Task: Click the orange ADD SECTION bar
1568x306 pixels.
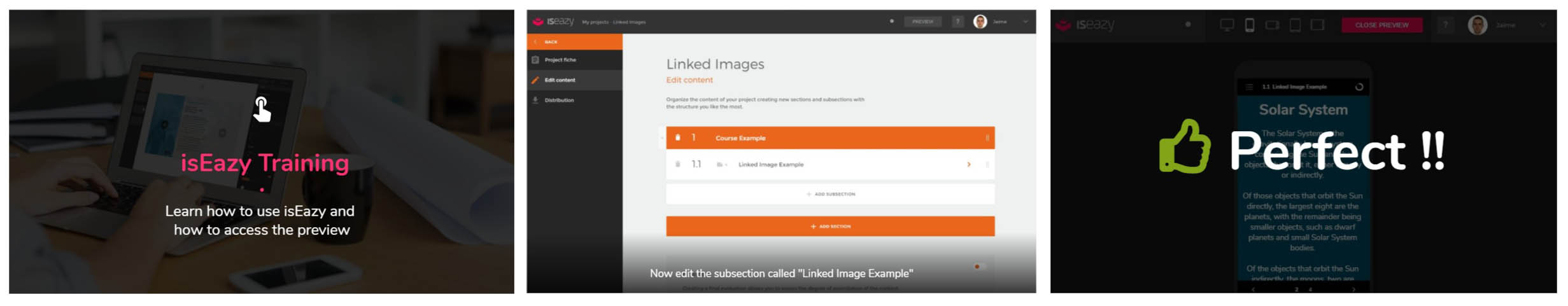Action: 830,226
